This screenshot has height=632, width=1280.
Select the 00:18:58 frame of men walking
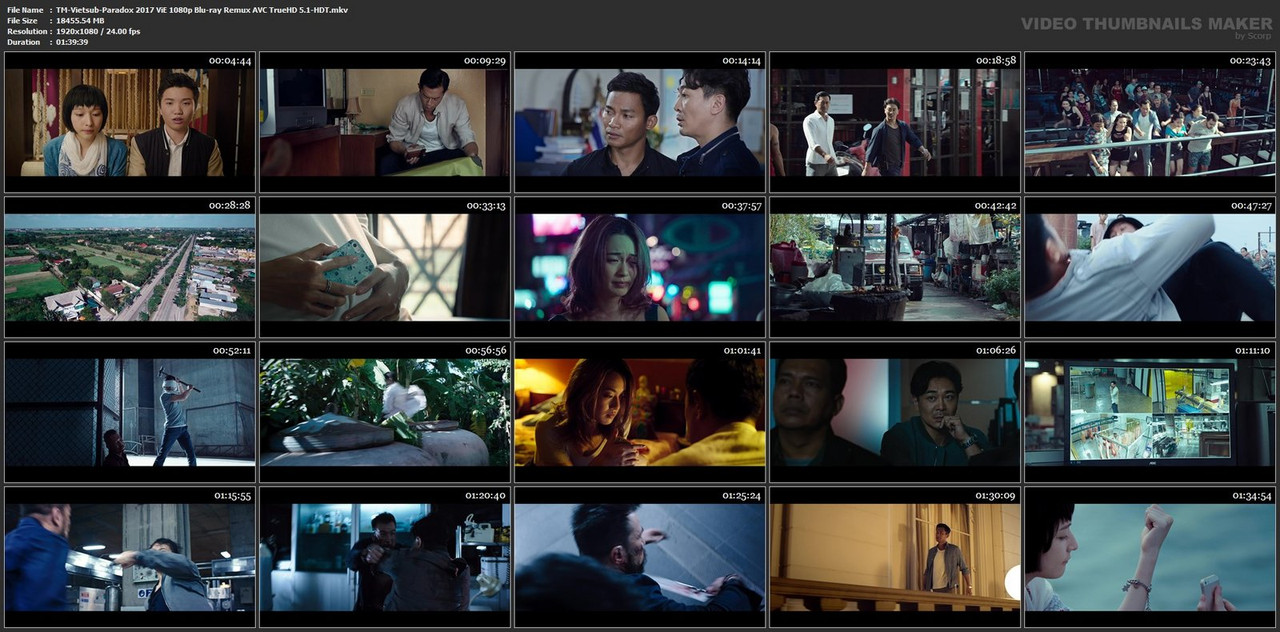coord(895,122)
